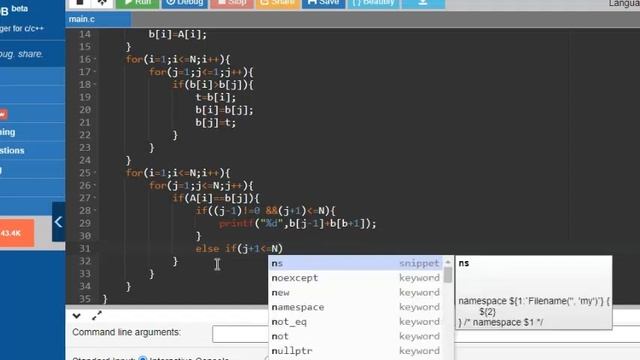This screenshot has height=360, width=640.
Task: Select the 'nullptr' keyword suggestion
Action: click(x=356, y=351)
